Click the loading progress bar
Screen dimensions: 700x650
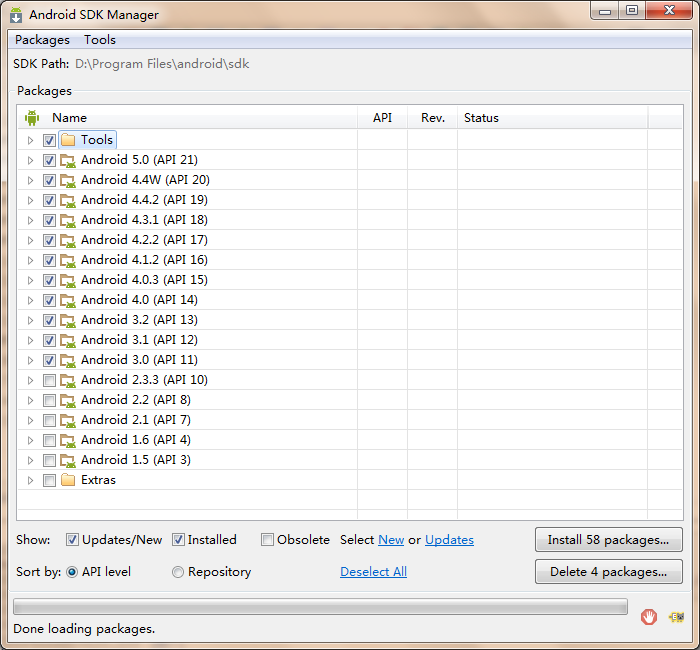click(x=320, y=607)
